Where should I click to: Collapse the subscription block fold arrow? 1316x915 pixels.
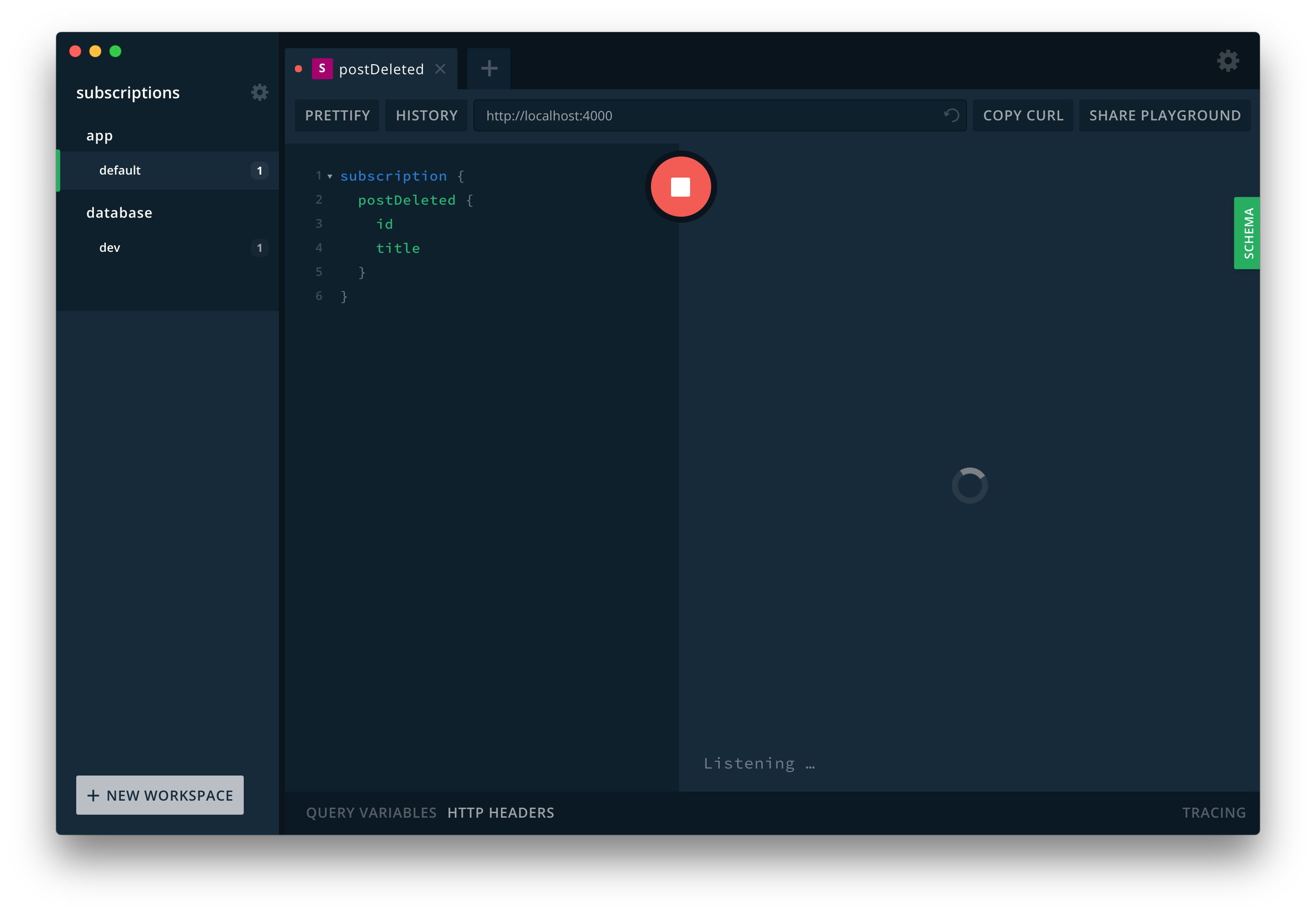click(x=330, y=177)
